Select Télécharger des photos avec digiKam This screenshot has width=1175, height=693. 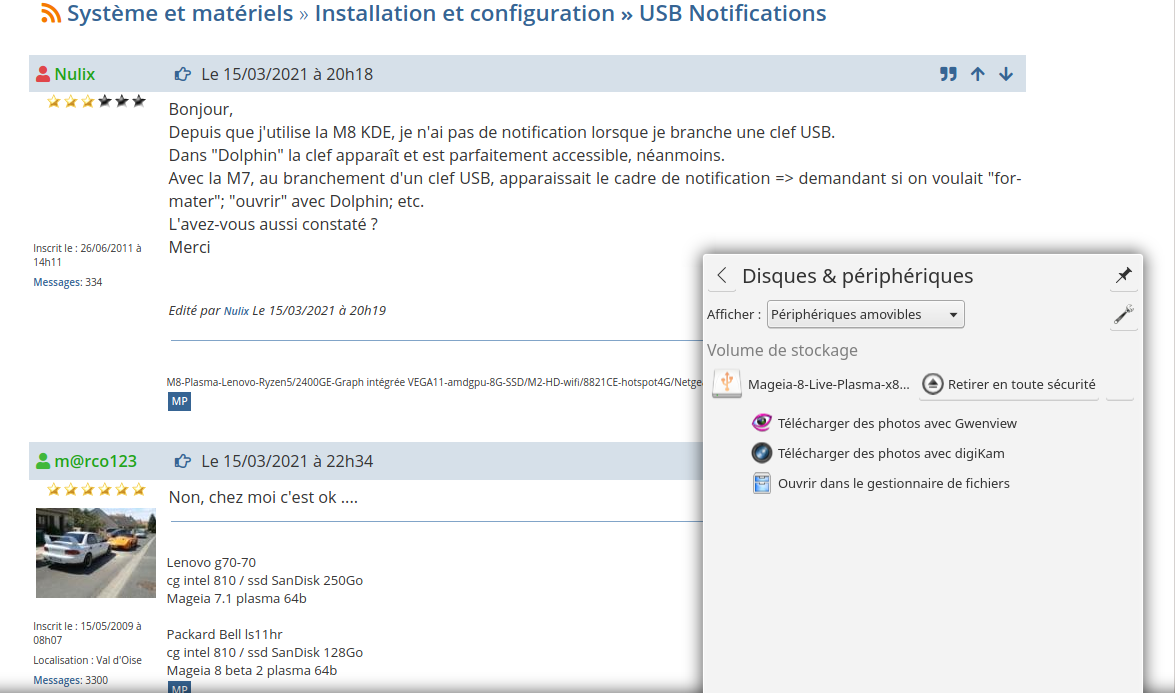[878, 453]
